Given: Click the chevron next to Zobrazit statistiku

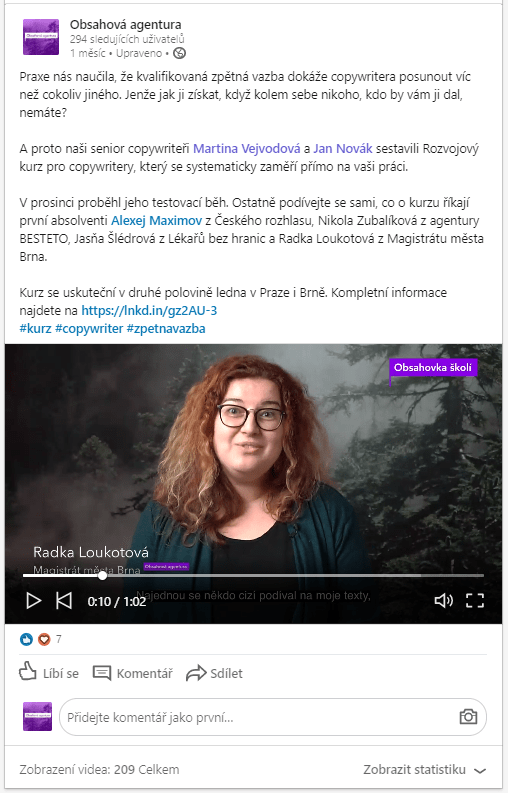Looking at the screenshot, I should (480, 770).
